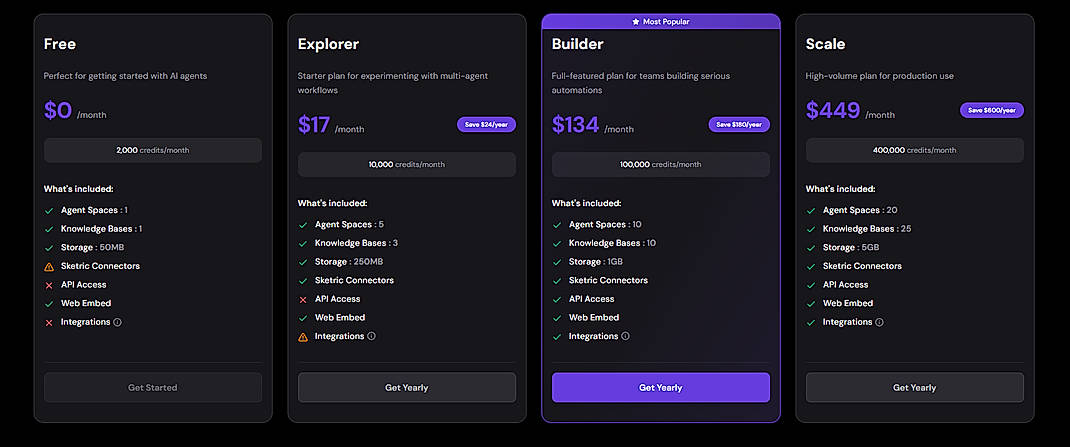The width and height of the screenshot is (1070, 447).
Task: Click the Most Popular banner label
Action: 666,22
